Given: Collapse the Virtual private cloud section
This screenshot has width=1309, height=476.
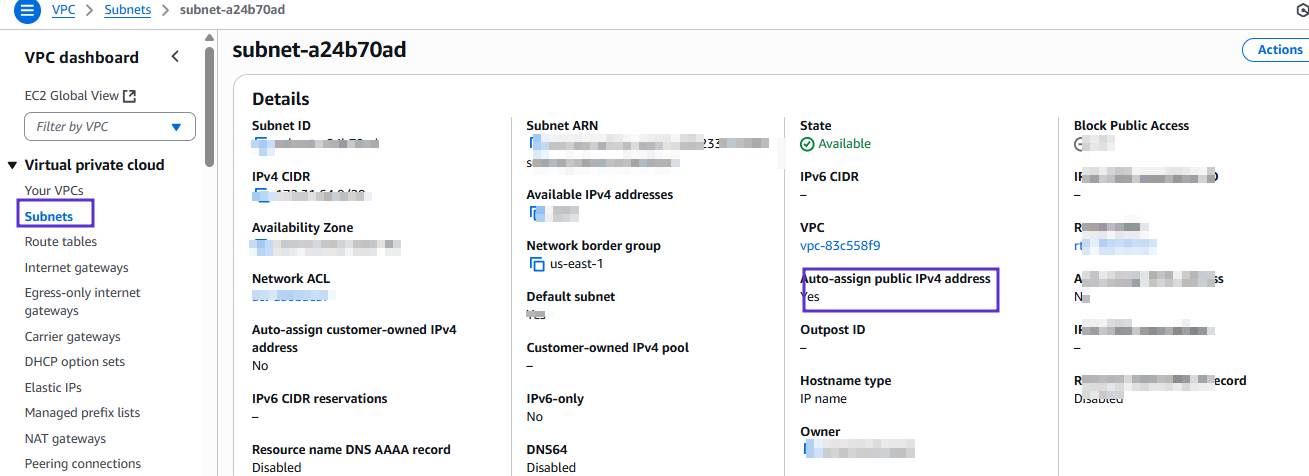Looking at the screenshot, I should 12,165.
